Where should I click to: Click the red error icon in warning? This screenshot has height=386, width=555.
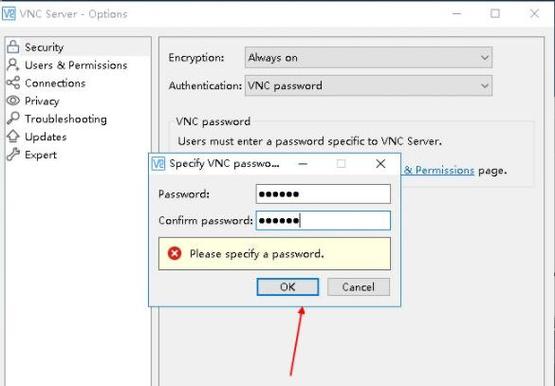pos(174,253)
